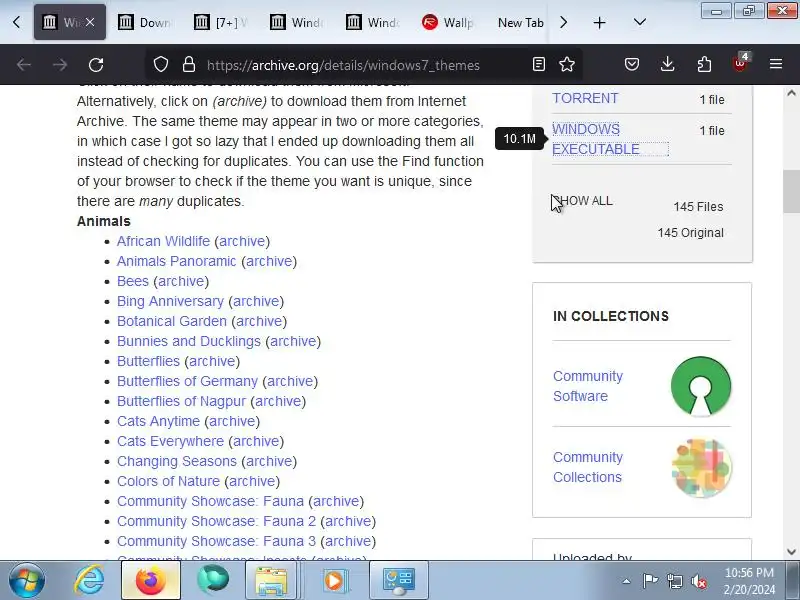This screenshot has height=600, width=800.
Task: Click the vertical scrollbar thumb
Action: coord(791,191)
